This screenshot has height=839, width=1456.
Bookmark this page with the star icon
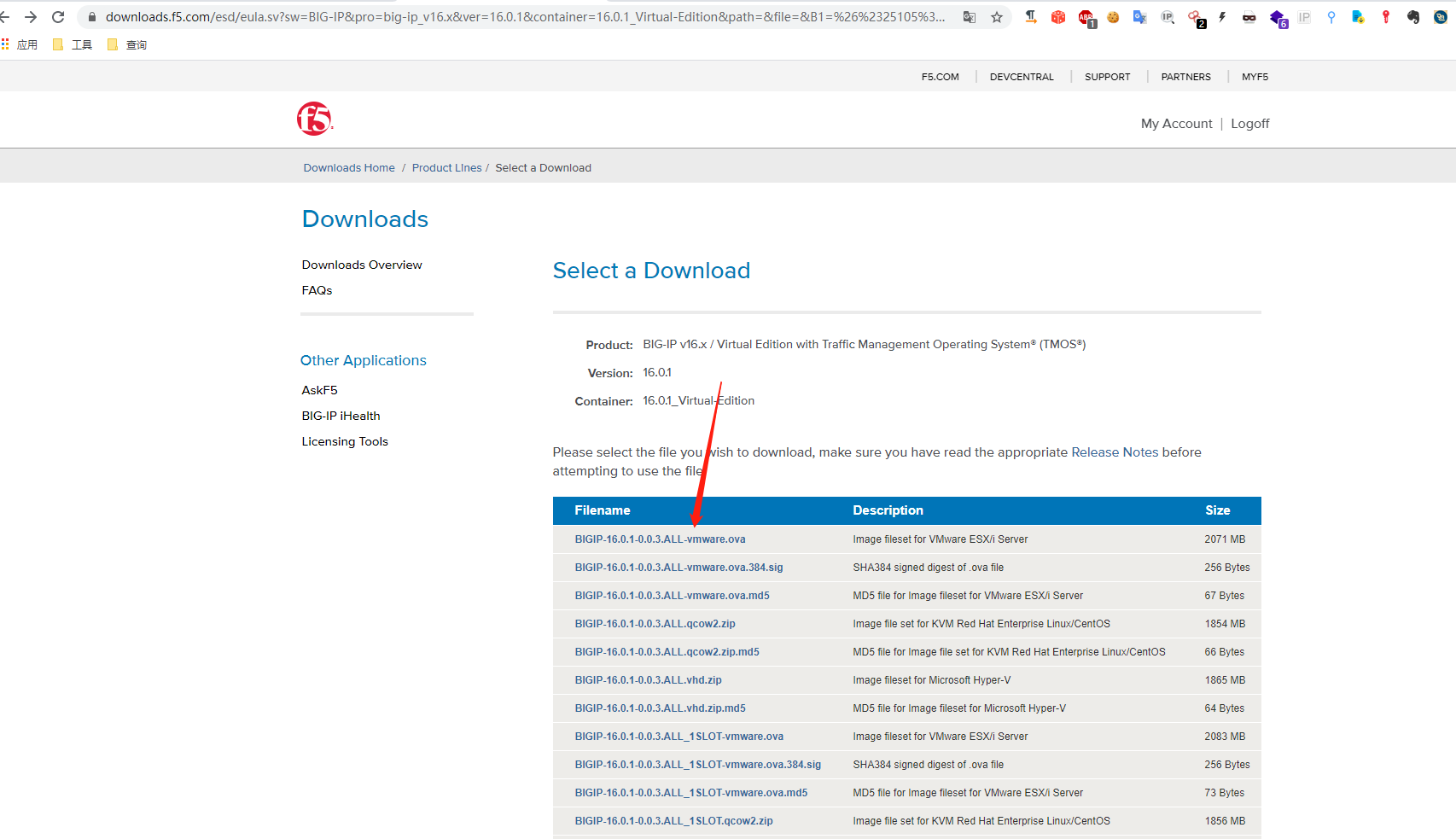(x=997, y=17)
